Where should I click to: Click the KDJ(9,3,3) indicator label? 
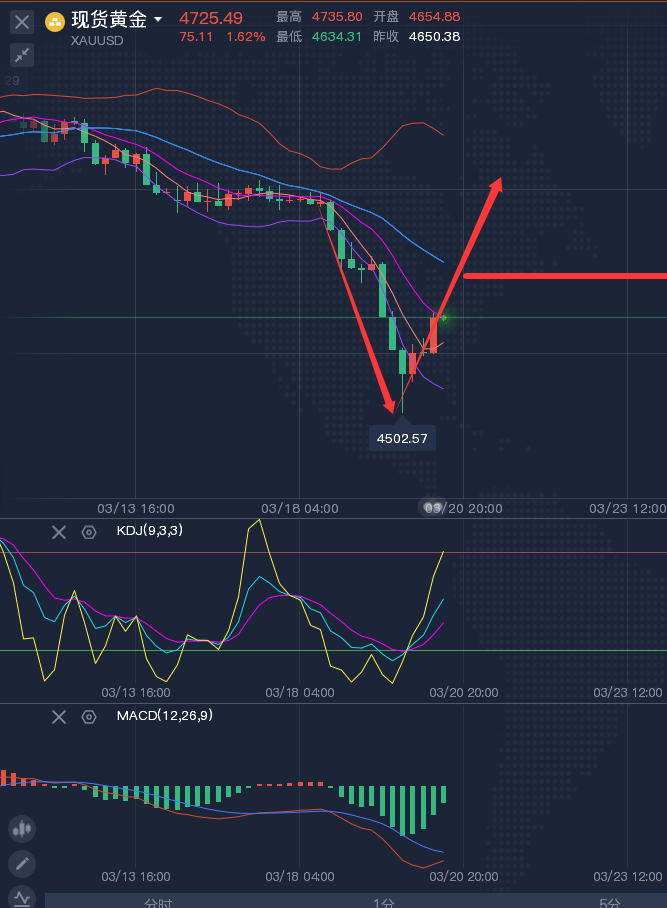click(x=151, y=531)
